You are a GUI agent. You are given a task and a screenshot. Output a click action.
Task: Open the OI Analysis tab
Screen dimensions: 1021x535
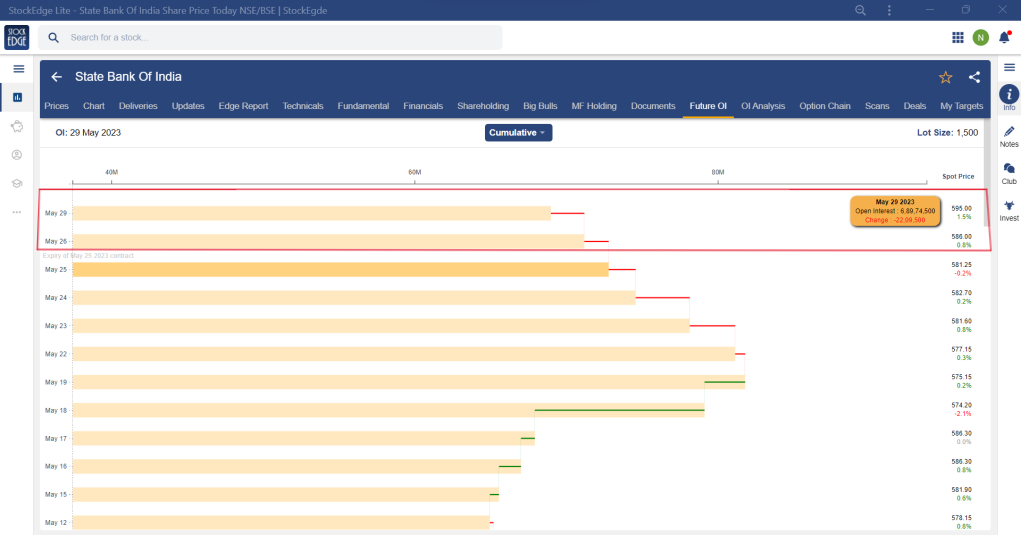pos(763,106)
